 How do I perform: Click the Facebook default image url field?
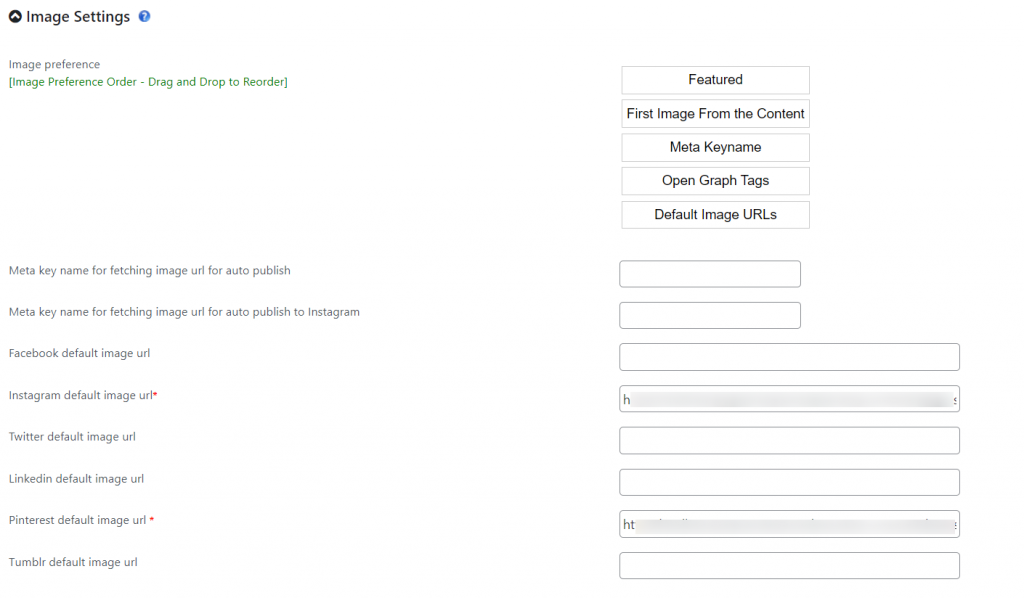click(789, 356)
